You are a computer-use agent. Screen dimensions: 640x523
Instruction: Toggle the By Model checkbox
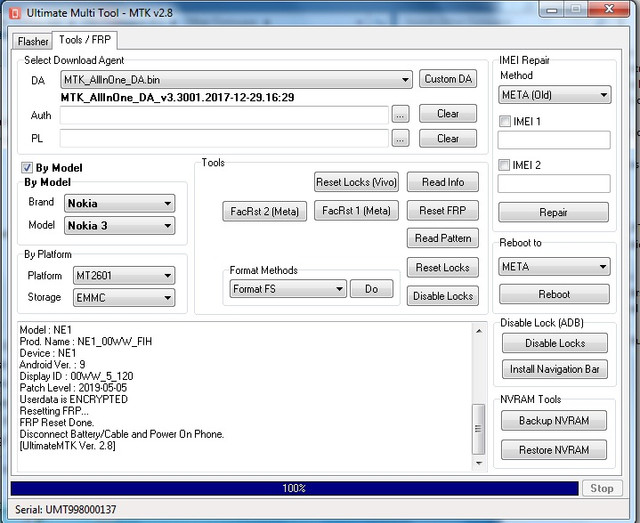27,167
